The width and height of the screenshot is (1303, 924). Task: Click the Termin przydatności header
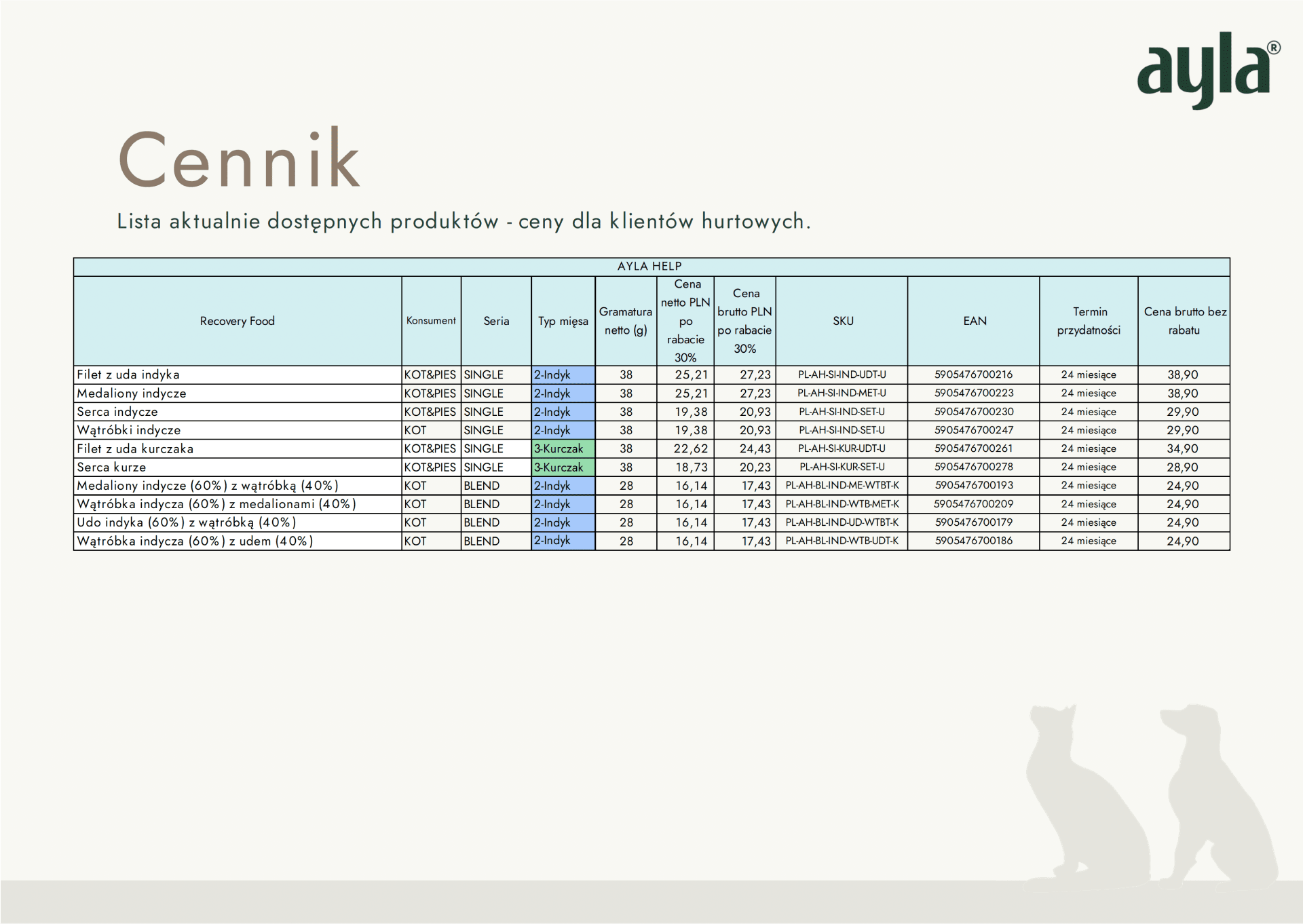[1089, 321]
